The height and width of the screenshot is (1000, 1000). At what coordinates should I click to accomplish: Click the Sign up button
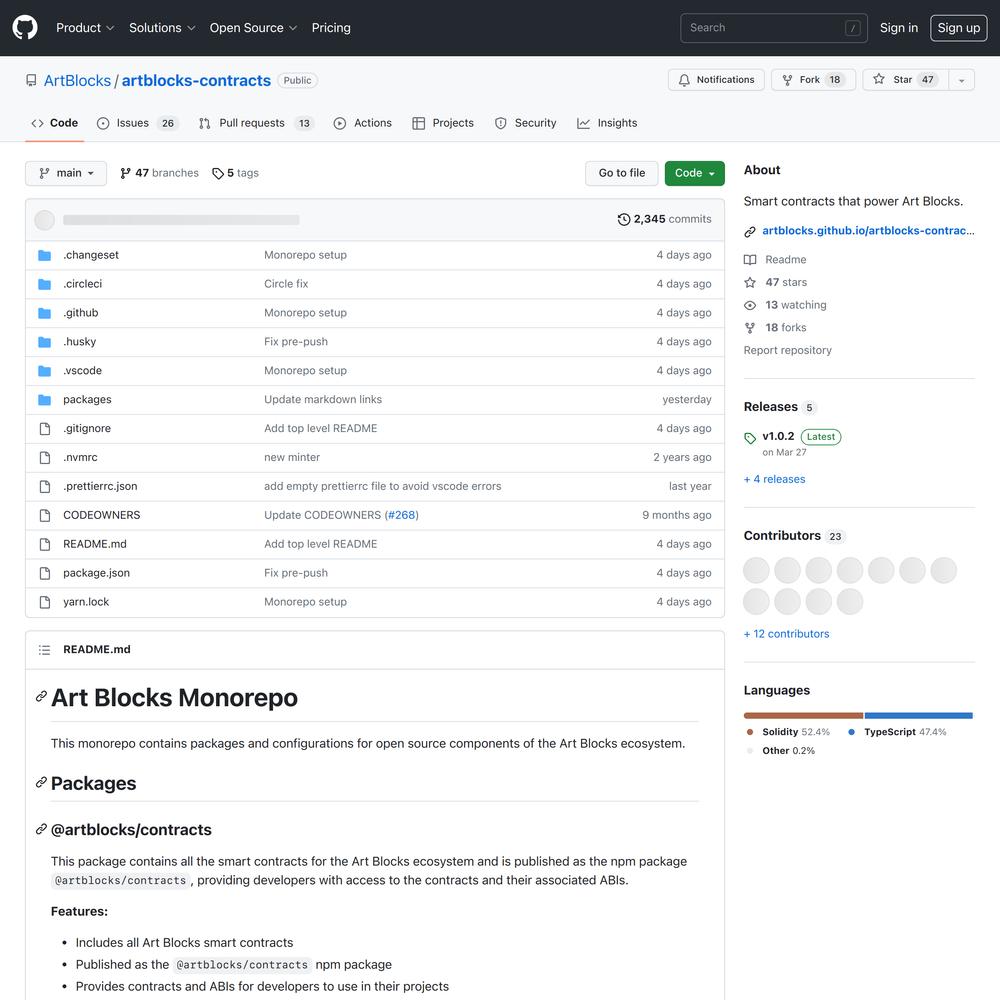[959, 28]
